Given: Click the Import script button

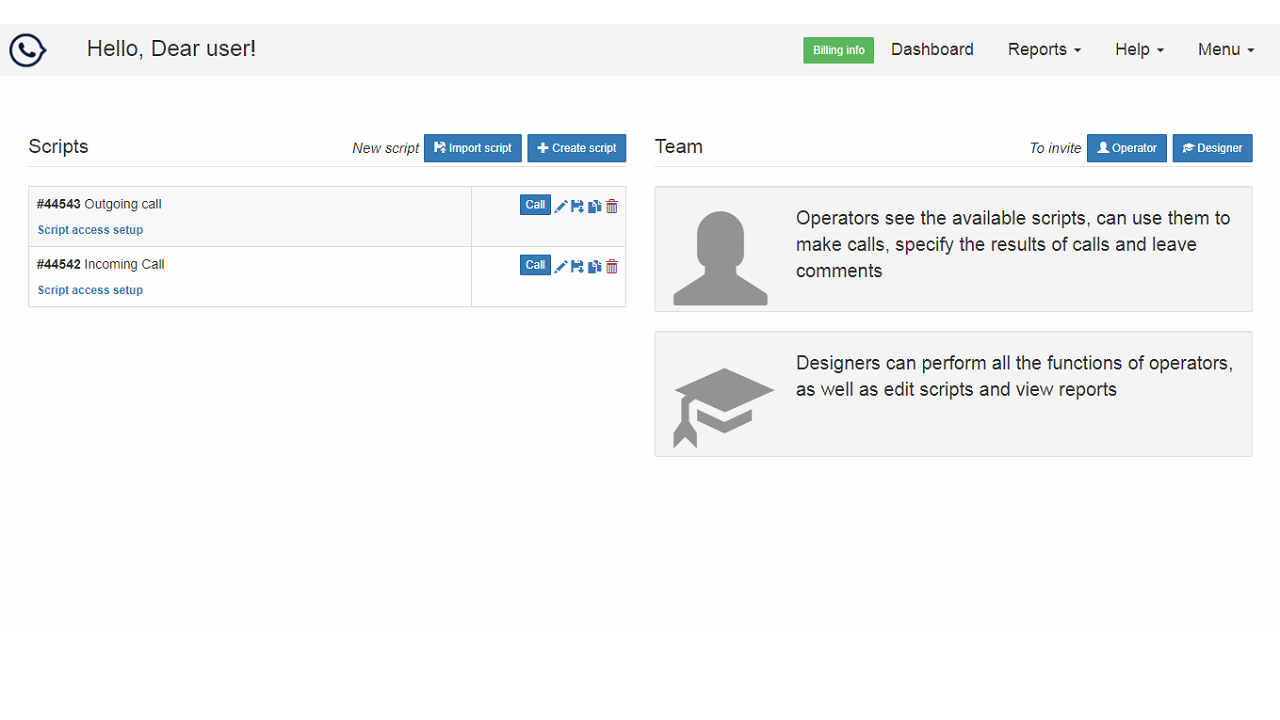Looking at the screenshot, I should click(472, 148).
